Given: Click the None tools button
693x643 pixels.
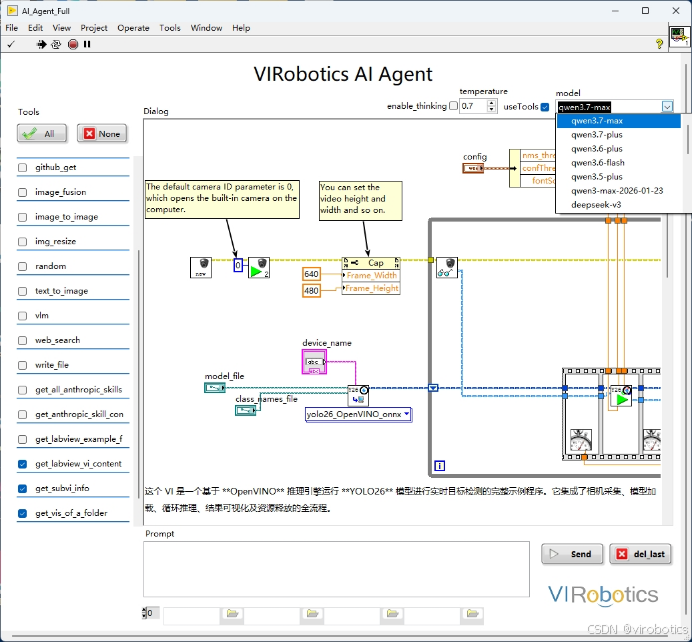Looking at the screenshot, I should (x=102, y=133).
